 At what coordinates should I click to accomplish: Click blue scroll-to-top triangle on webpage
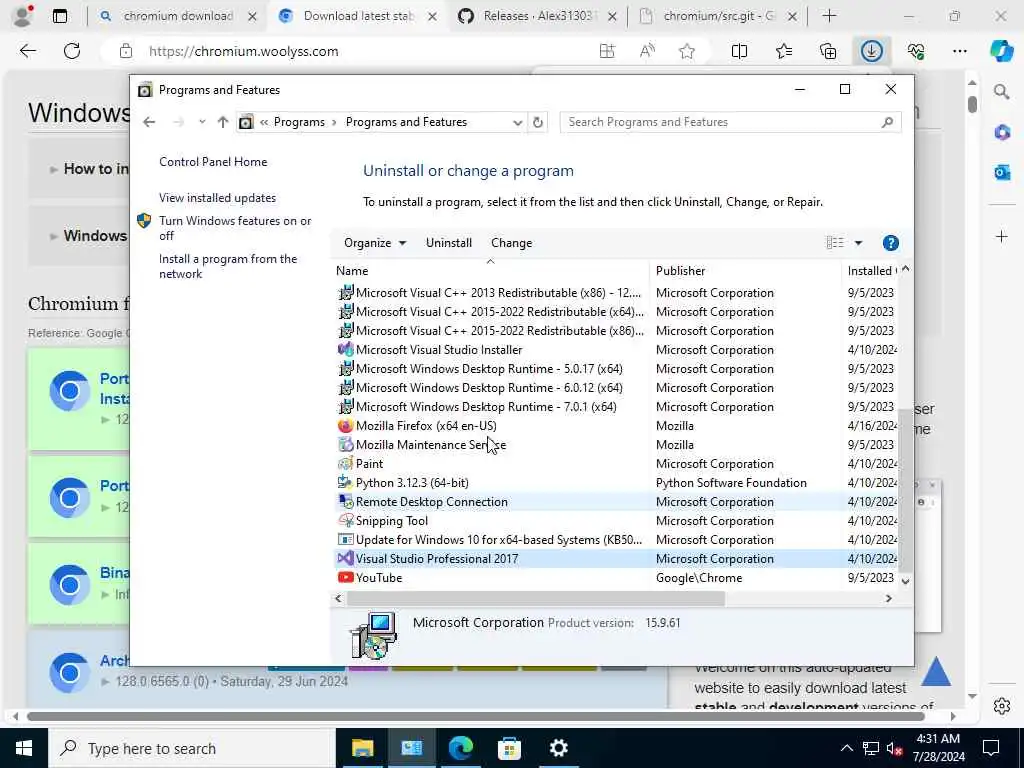(x=935, y=671)
